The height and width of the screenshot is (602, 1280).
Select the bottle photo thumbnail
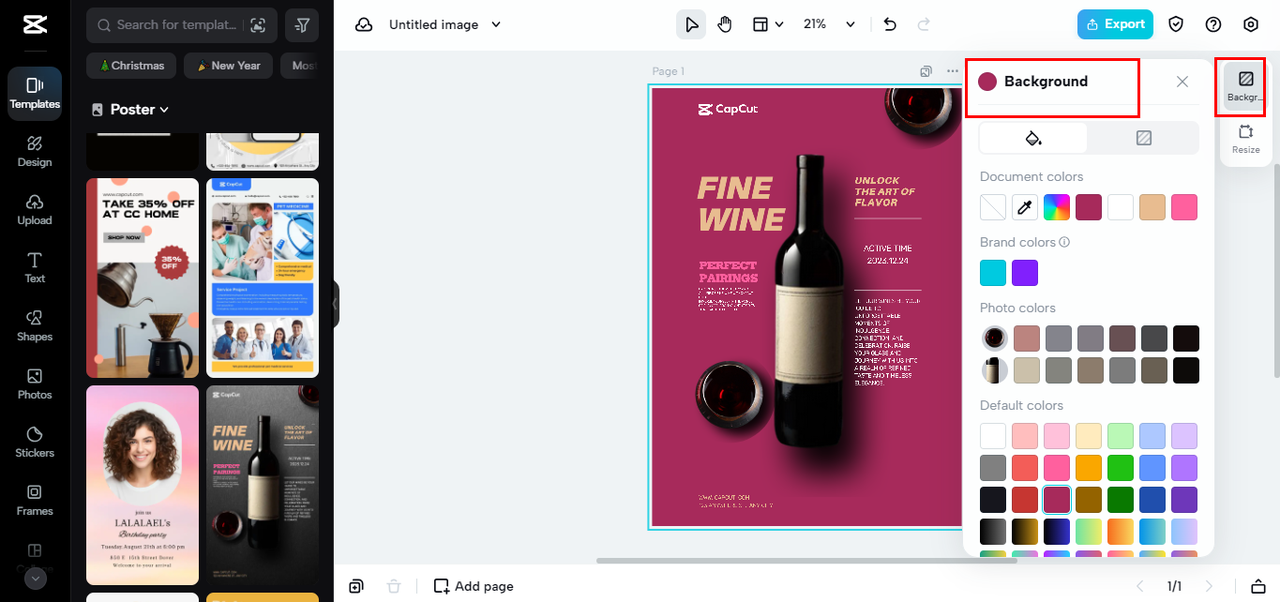pos(994,370)
